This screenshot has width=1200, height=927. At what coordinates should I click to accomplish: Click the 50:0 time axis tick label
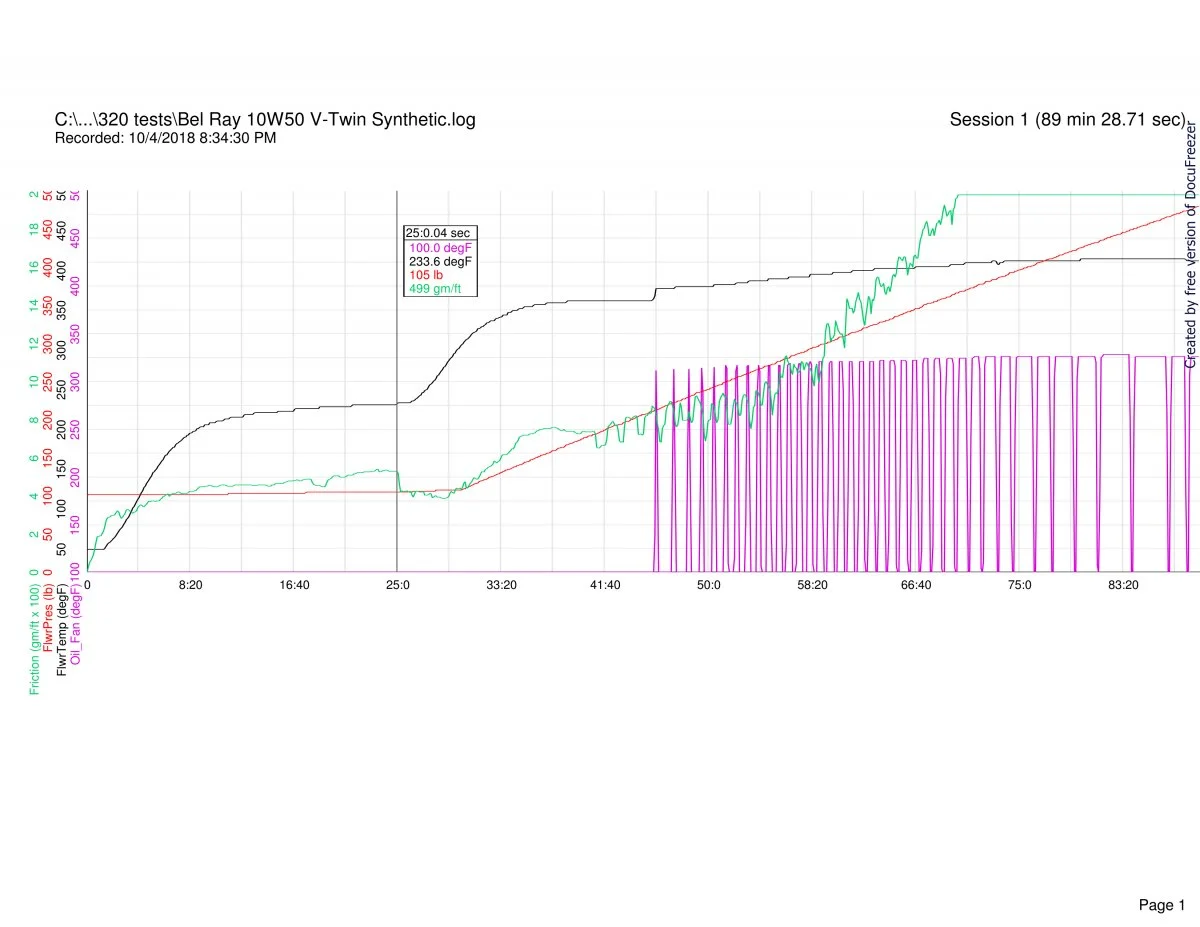tap(709, 585)
